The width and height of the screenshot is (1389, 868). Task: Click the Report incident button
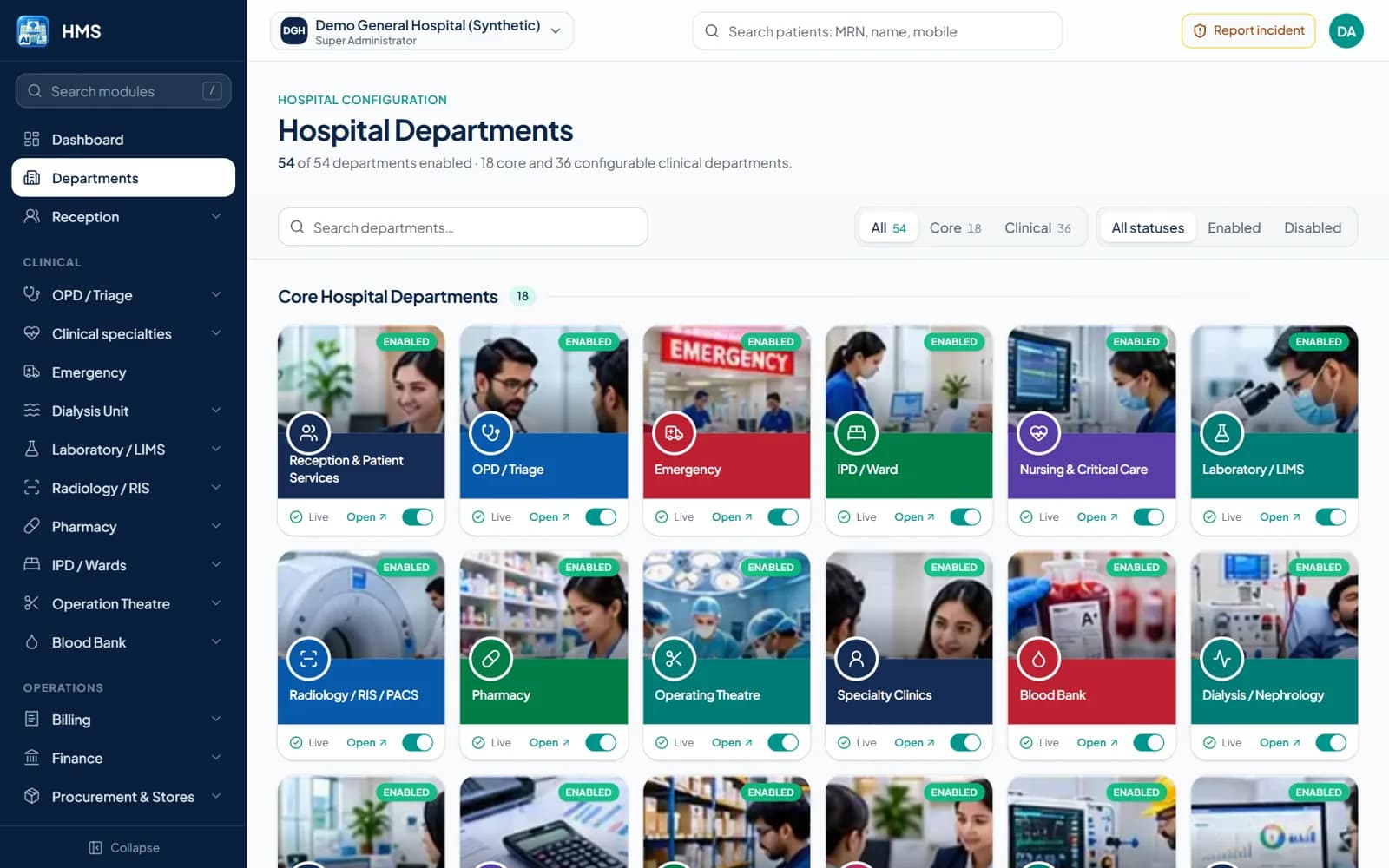tap(1248, 31)
